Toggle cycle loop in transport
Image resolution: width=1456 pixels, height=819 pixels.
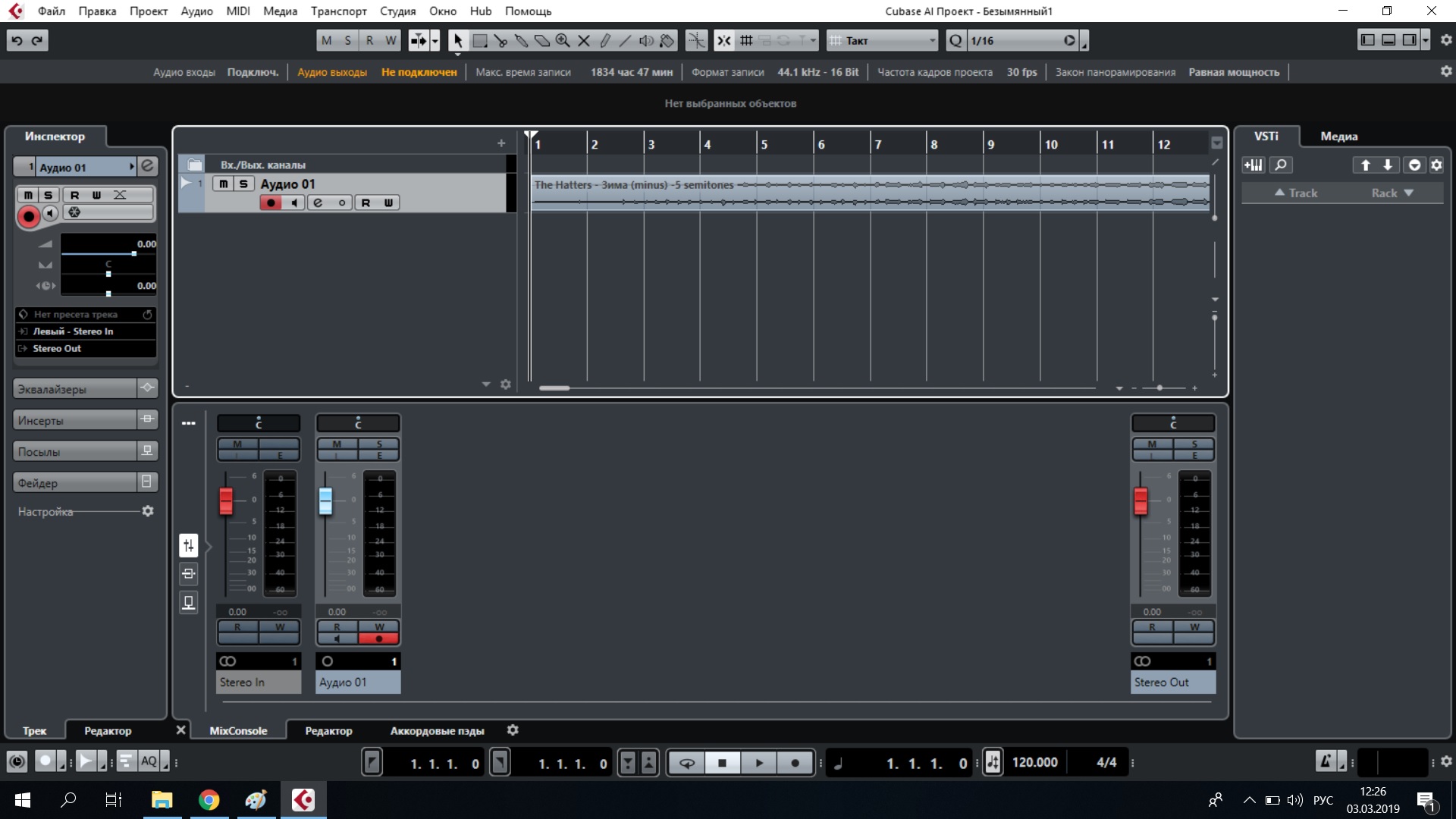[686, 763]
